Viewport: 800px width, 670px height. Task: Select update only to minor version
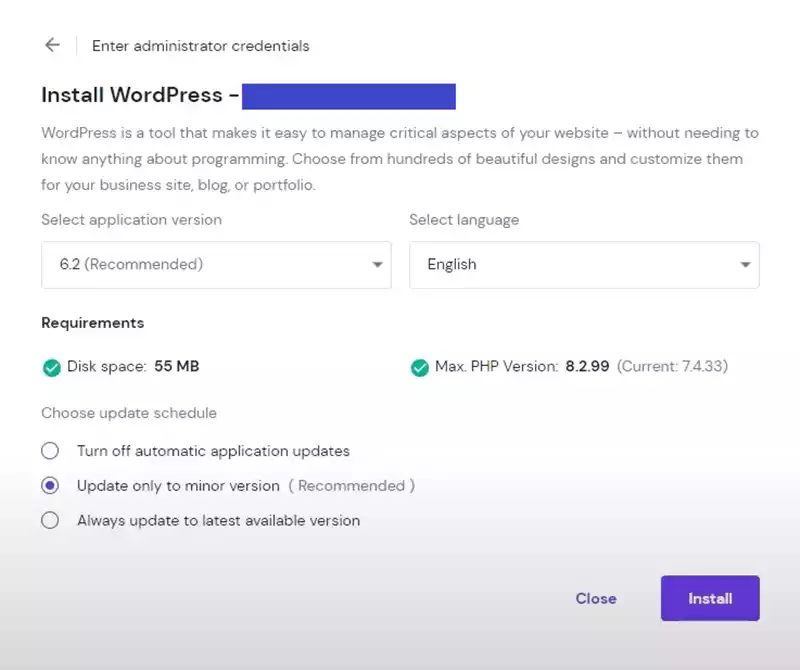[50, 485]
